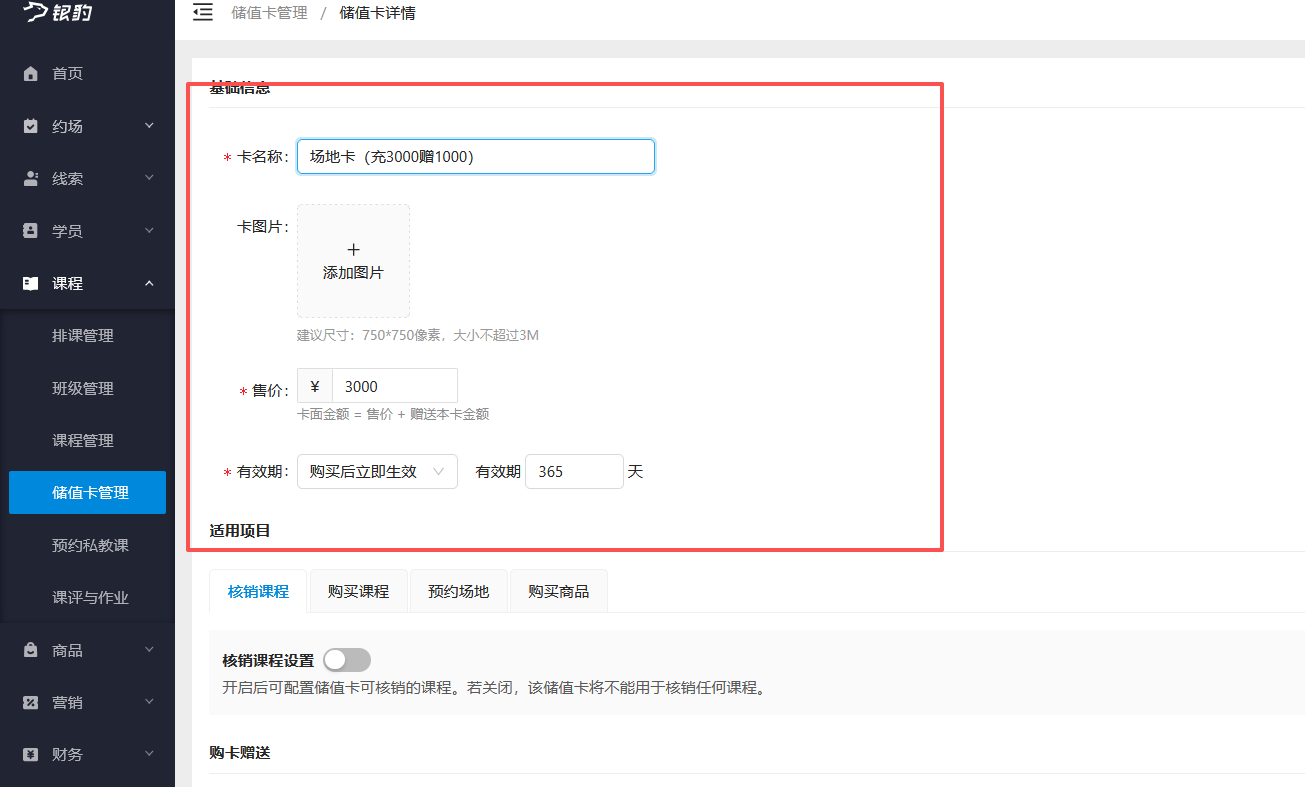Disable the 核销课程设置 switch
This screenshot has width=1305, height=787.
coord(347,659)
